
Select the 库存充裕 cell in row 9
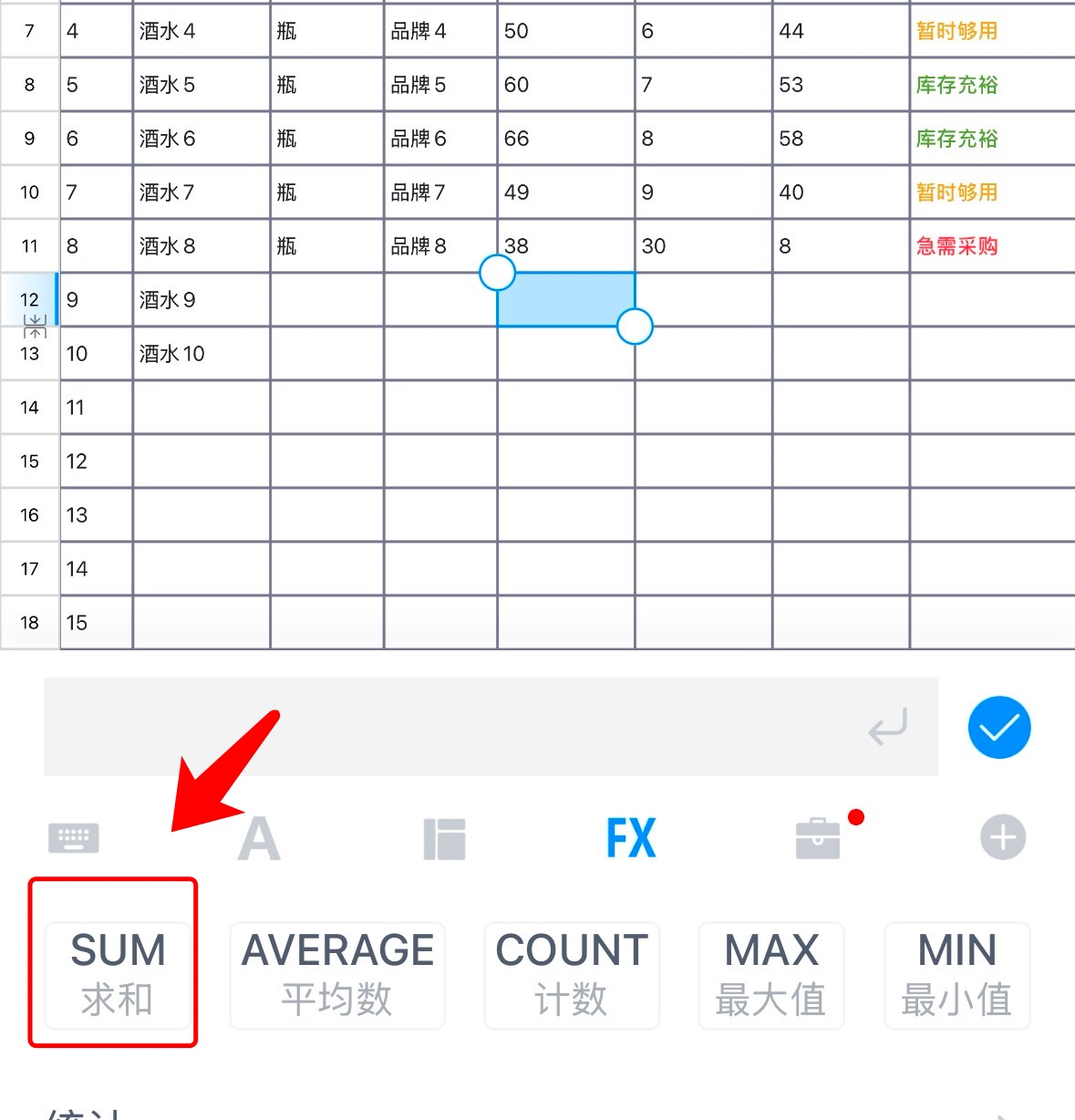coord(992,139)
